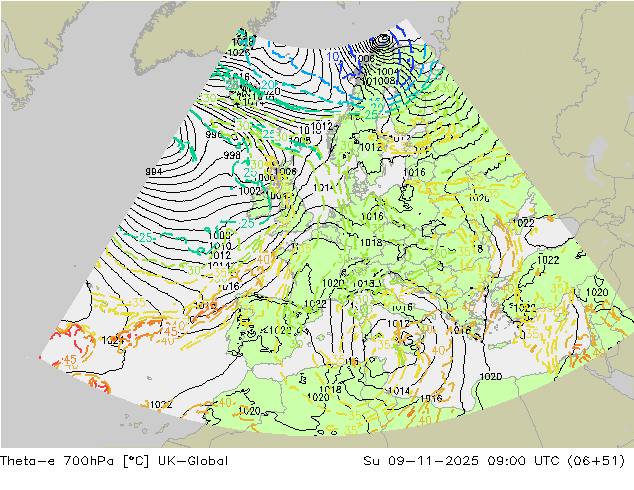Image resolution: width=634 pixels, height=490 pixels.
Task: Click the "1026" pressure label
Action: [x=239, y=53]
